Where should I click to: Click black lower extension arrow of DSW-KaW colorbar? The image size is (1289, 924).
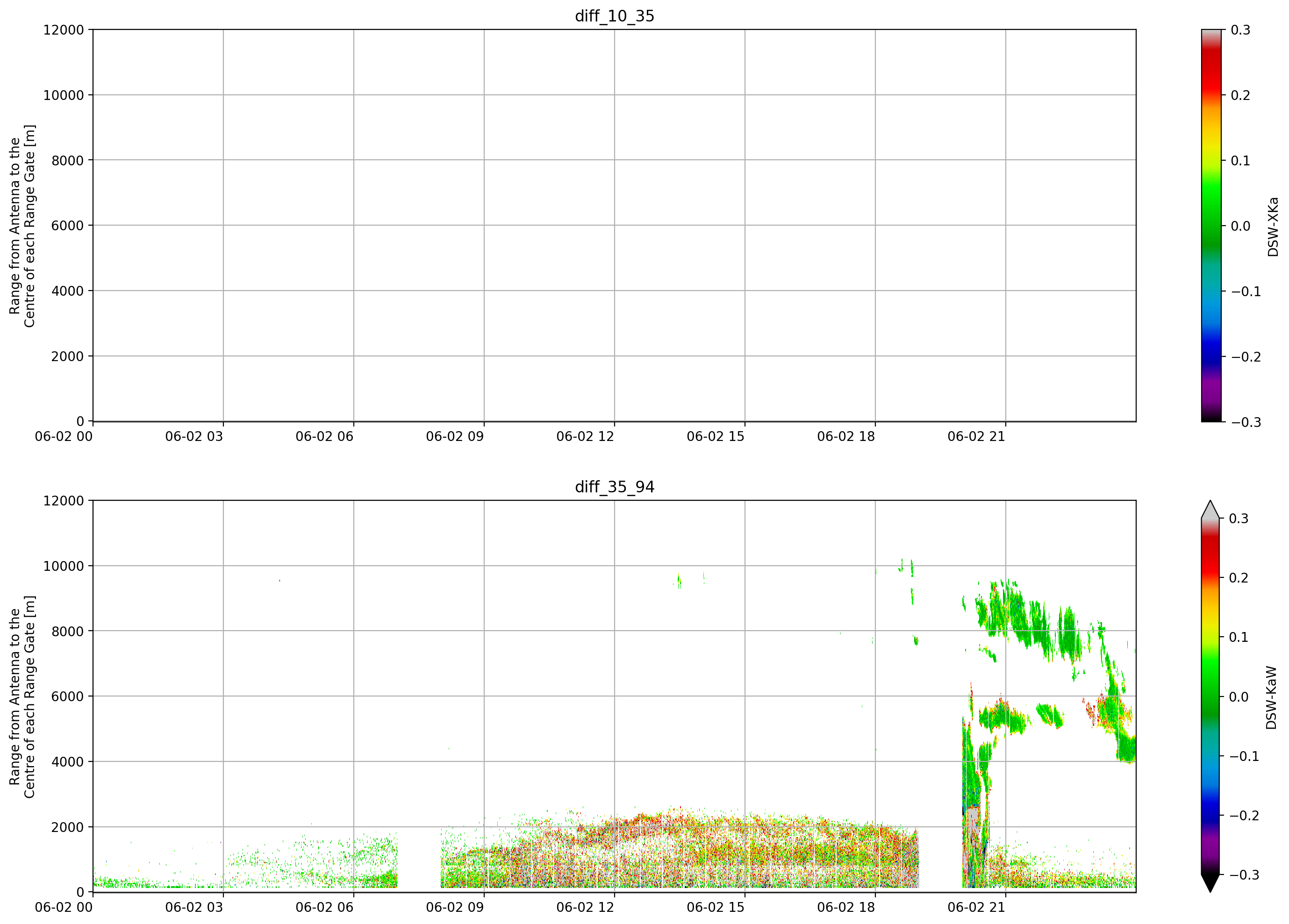point(1210,883)
